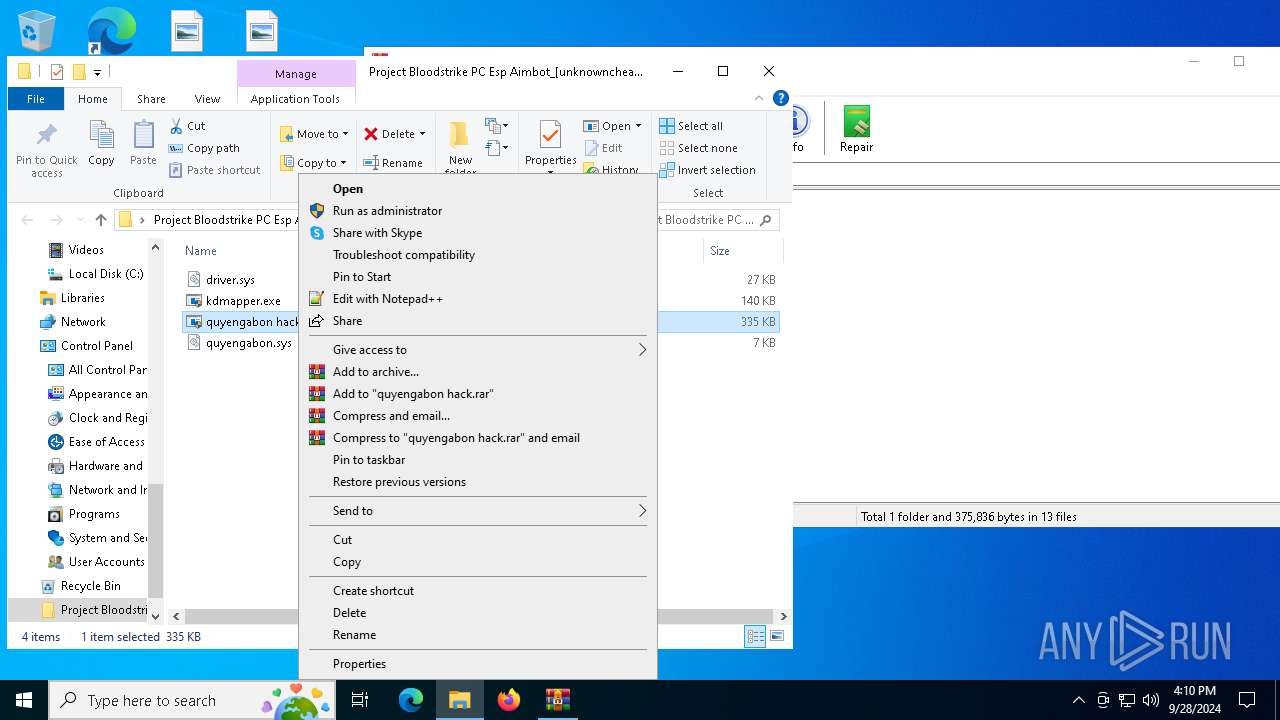
Task: Open the notification center icon
Action: pyautogui.click(x=1247, y=700)
